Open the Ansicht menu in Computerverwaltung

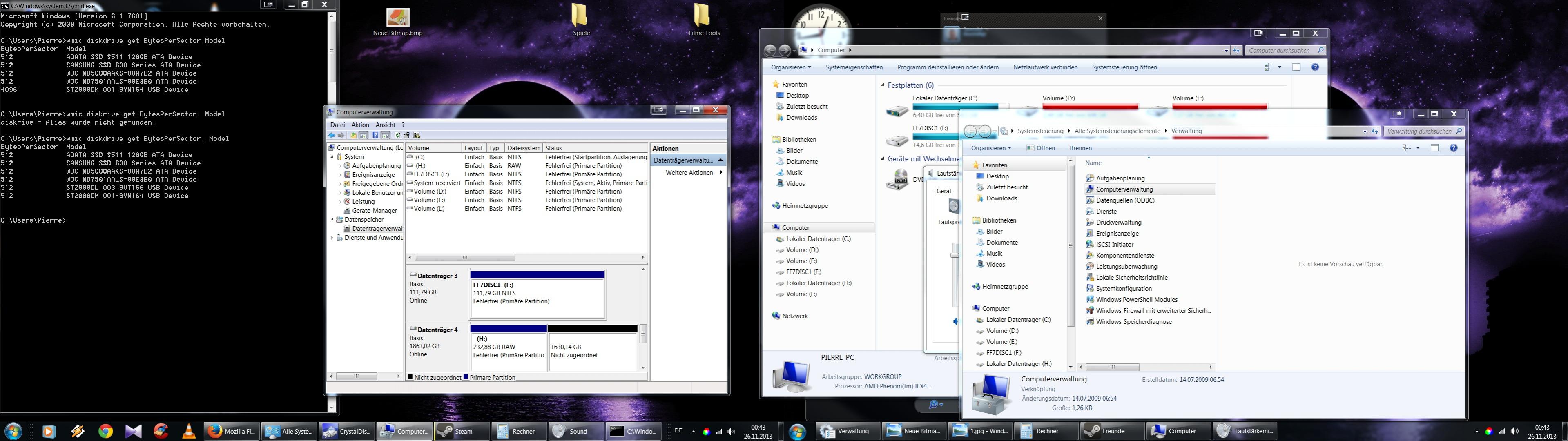coord(385,125)
